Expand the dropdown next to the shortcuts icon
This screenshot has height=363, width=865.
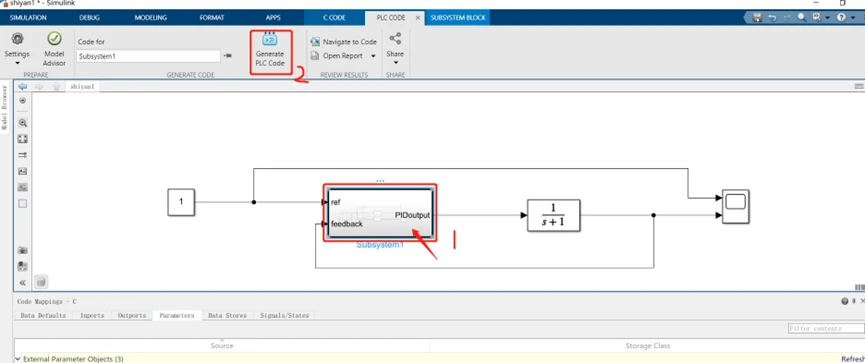(x=827, y=18)
